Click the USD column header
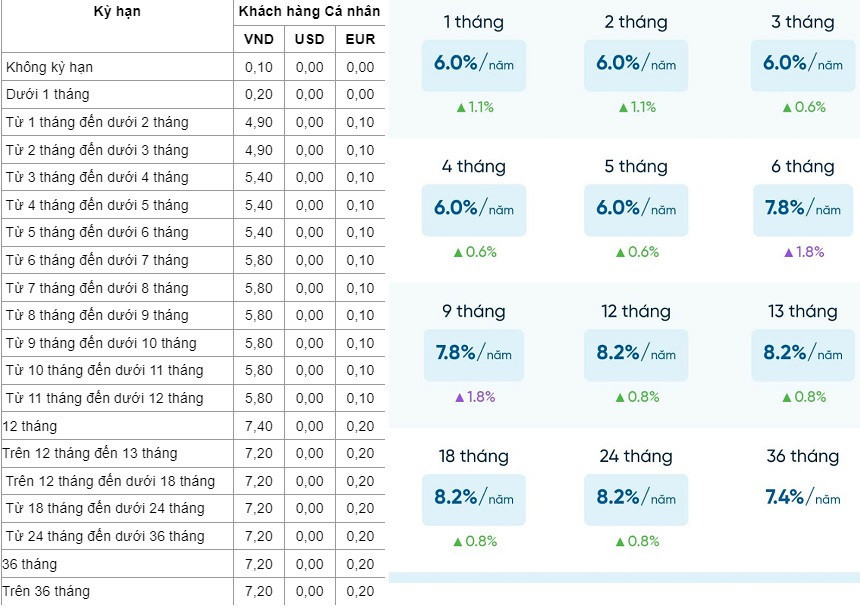Viewport: 860px width, 611px height. [x=309, y=39]
